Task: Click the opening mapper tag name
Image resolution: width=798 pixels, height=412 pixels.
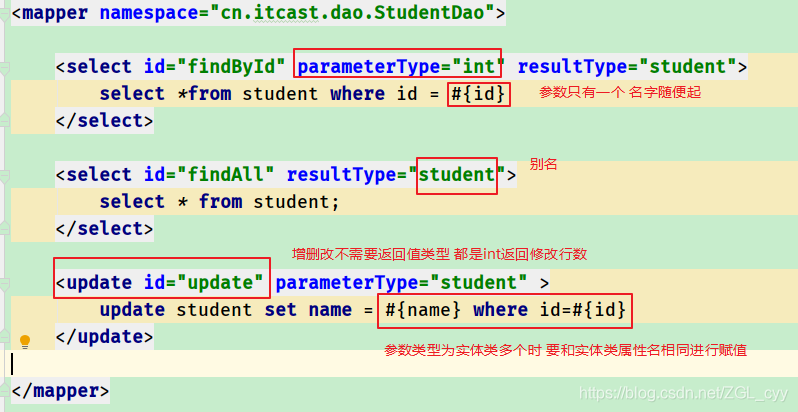Action: pyautogui.click(x=55, y=13)
